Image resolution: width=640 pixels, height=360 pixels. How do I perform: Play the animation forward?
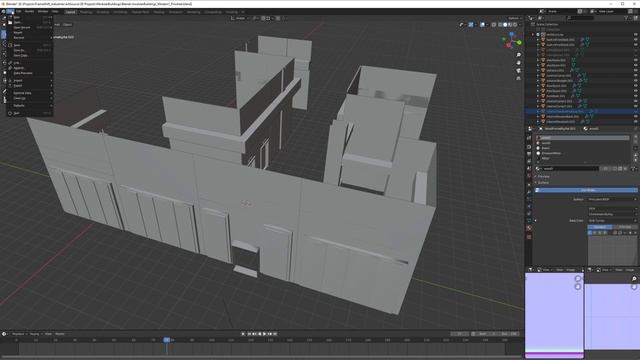tap(264, 334)
